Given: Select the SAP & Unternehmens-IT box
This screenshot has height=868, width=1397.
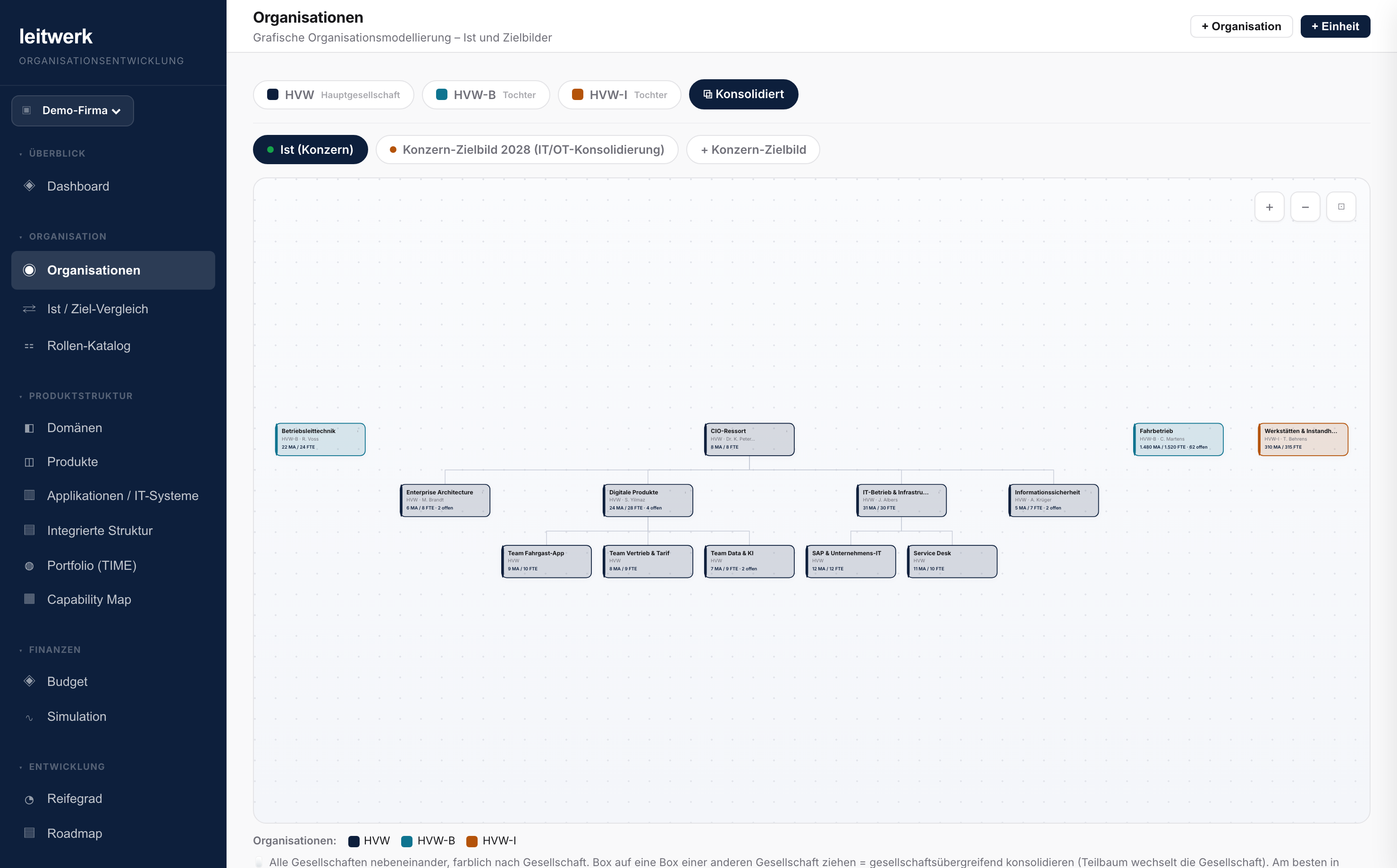Looking at the screenshot, I should (x=851, y=561).
